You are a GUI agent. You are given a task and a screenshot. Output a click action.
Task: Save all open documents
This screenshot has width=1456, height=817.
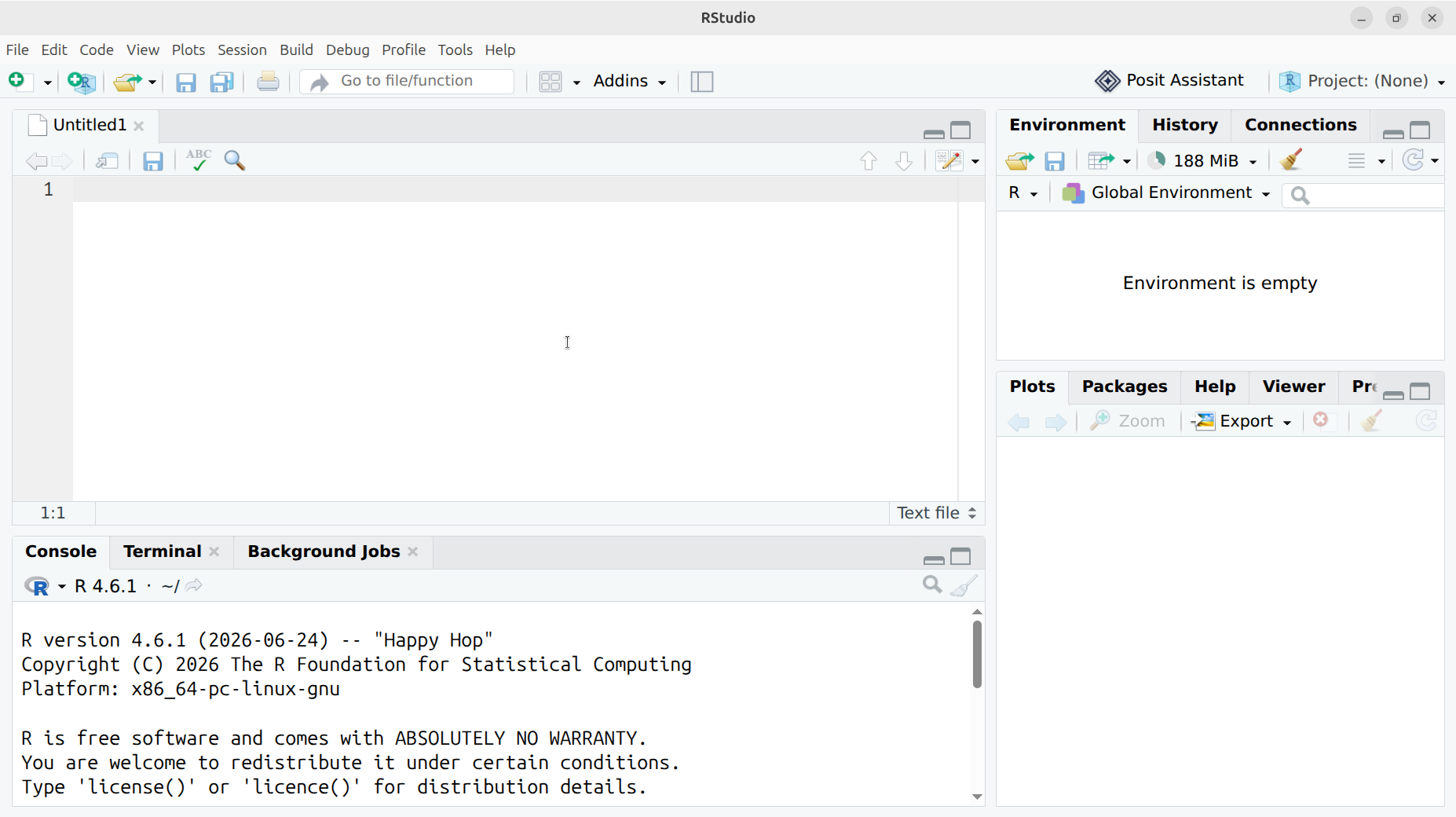pyautogui.click(x=223, y=82)
